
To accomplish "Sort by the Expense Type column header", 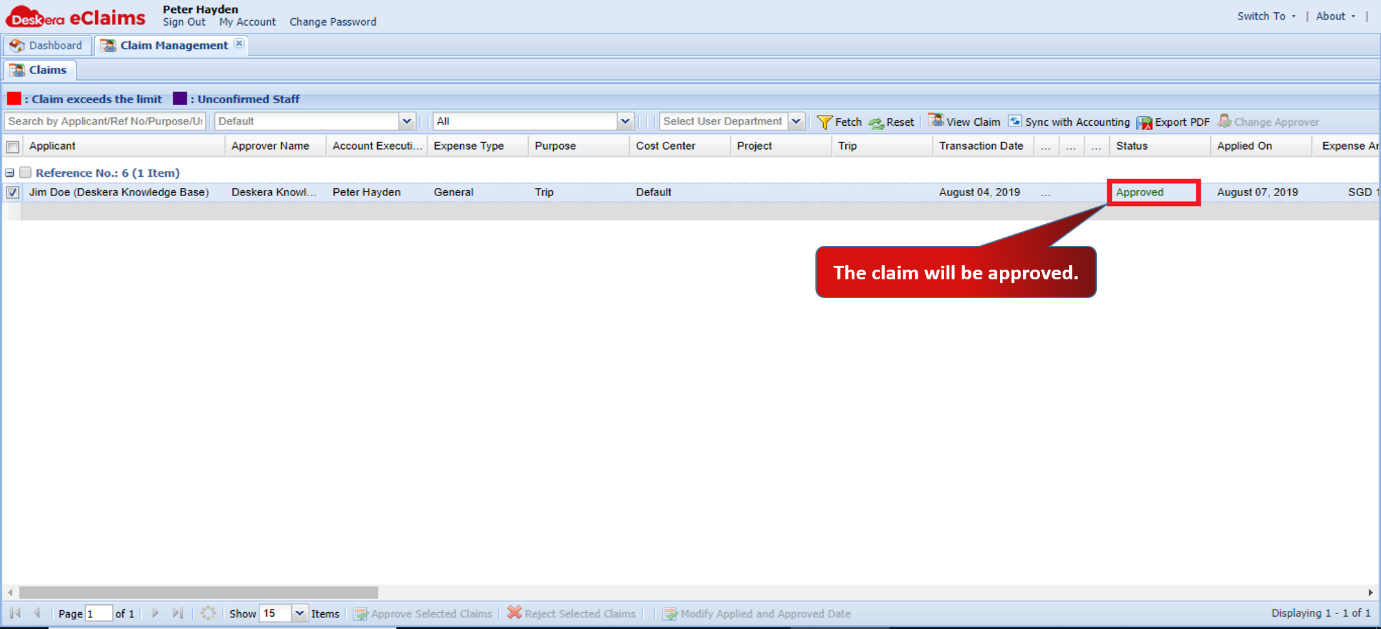I will 478,146.
